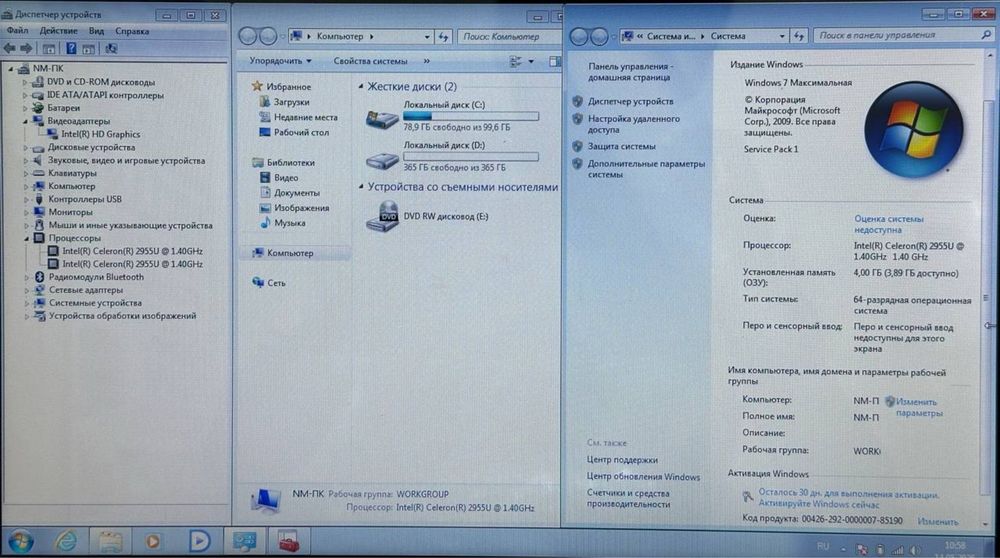This screenshot has width=1000, height=558.
Task: Click Оценка системы недоступна link
Action: tap(888, 224)
